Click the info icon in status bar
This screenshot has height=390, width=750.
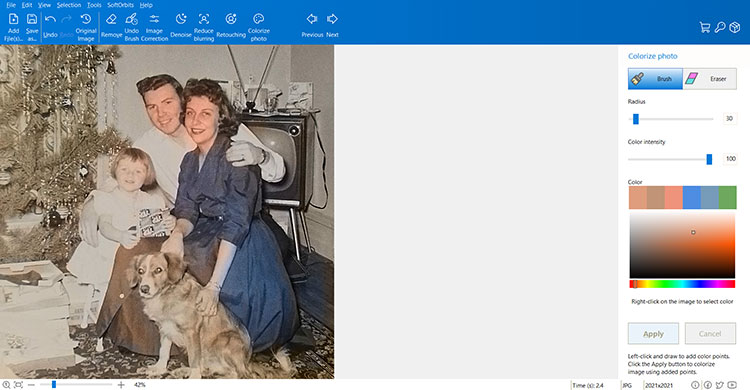695,385
